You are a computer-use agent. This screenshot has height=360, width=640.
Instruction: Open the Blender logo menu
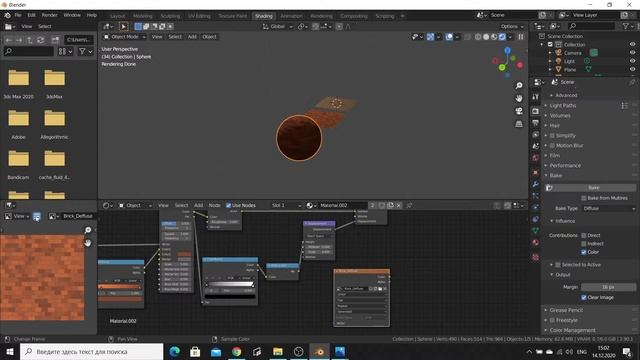coord(7,15)
